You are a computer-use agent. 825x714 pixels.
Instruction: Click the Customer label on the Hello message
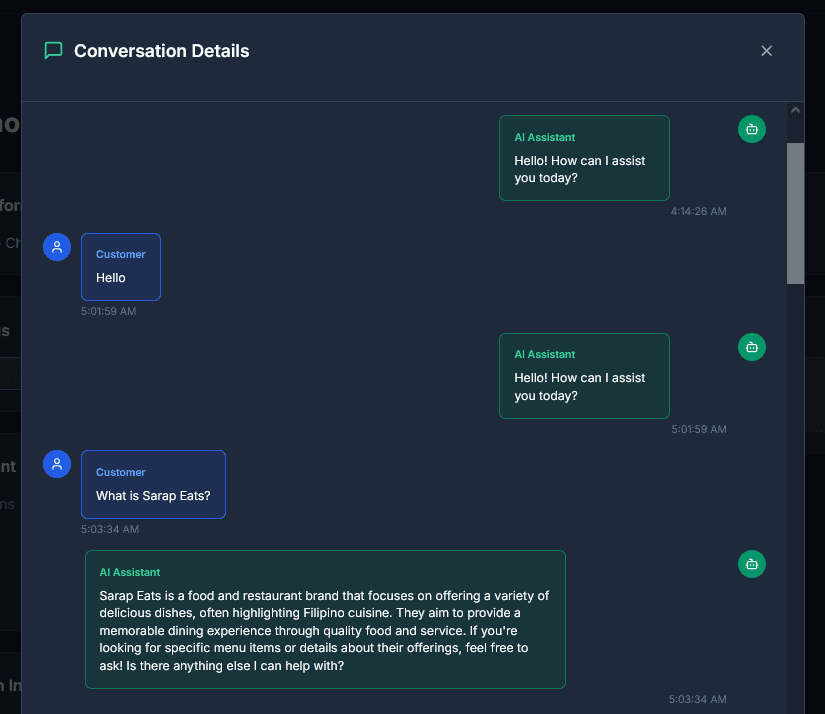120,254
